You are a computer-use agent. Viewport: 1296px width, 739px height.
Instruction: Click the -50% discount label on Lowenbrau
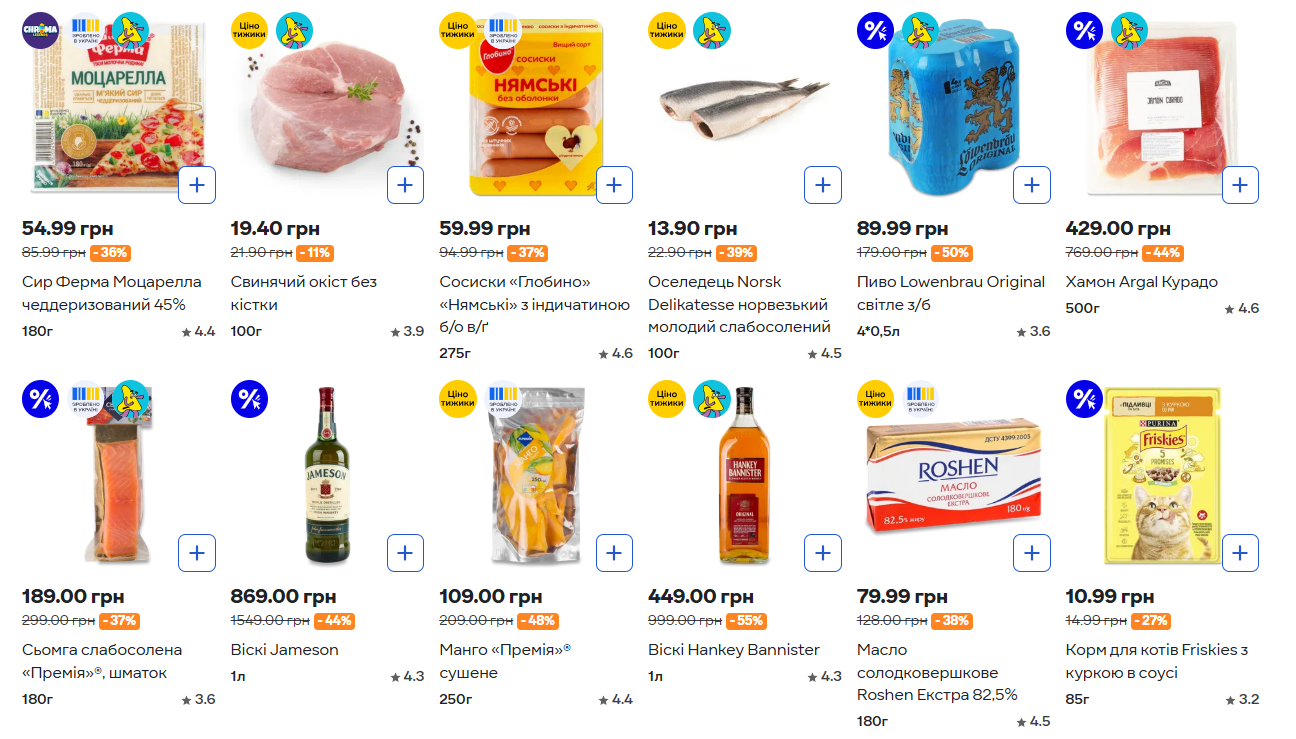pyautogui.click(x=951, y=253)
